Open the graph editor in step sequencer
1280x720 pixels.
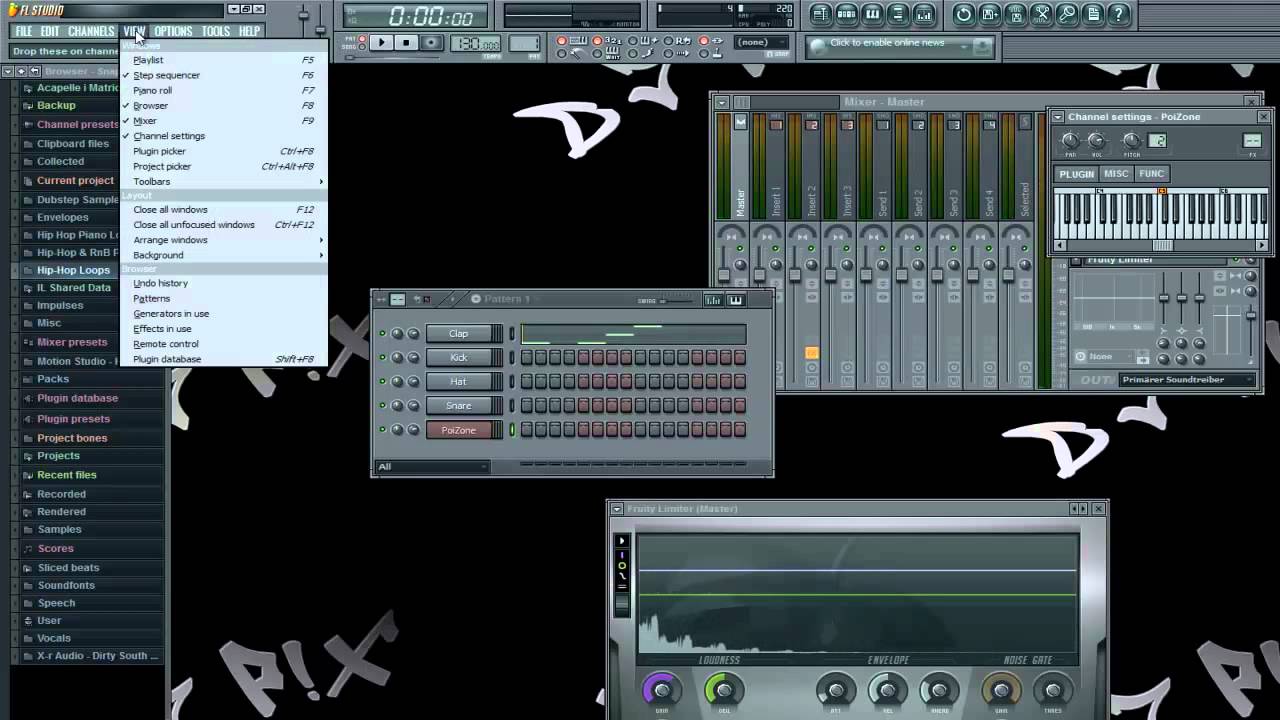[713, 299]
